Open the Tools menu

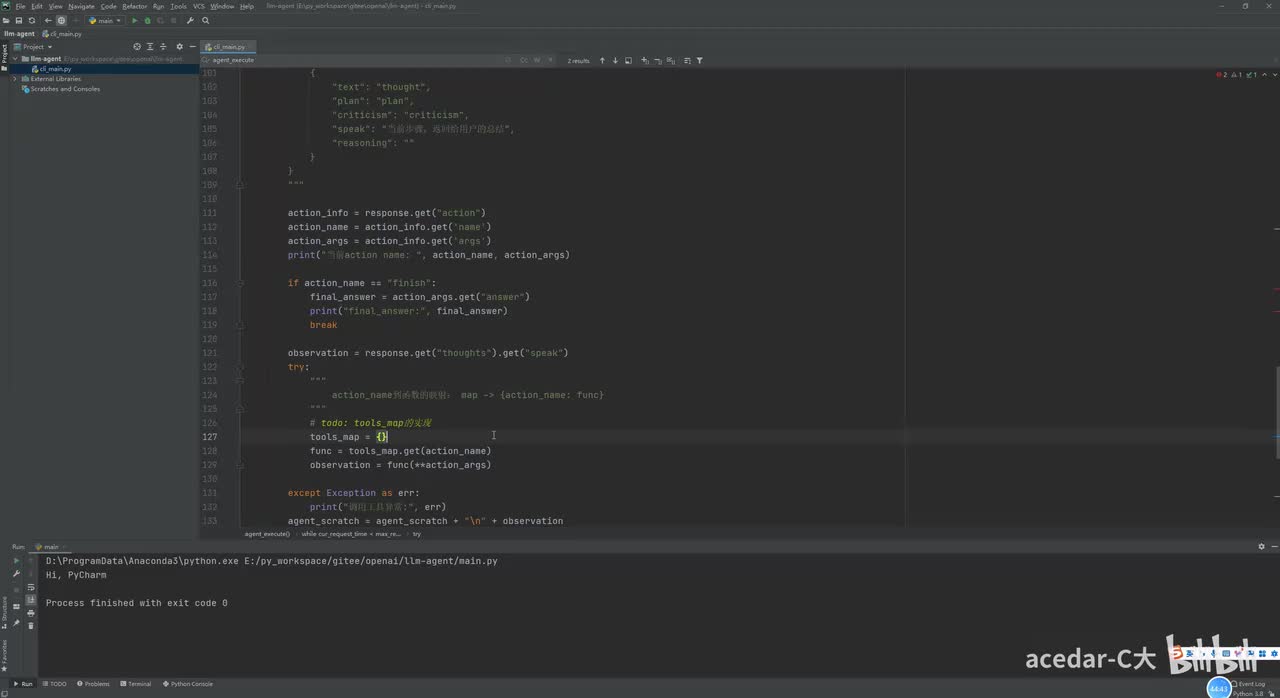point(178,6)
